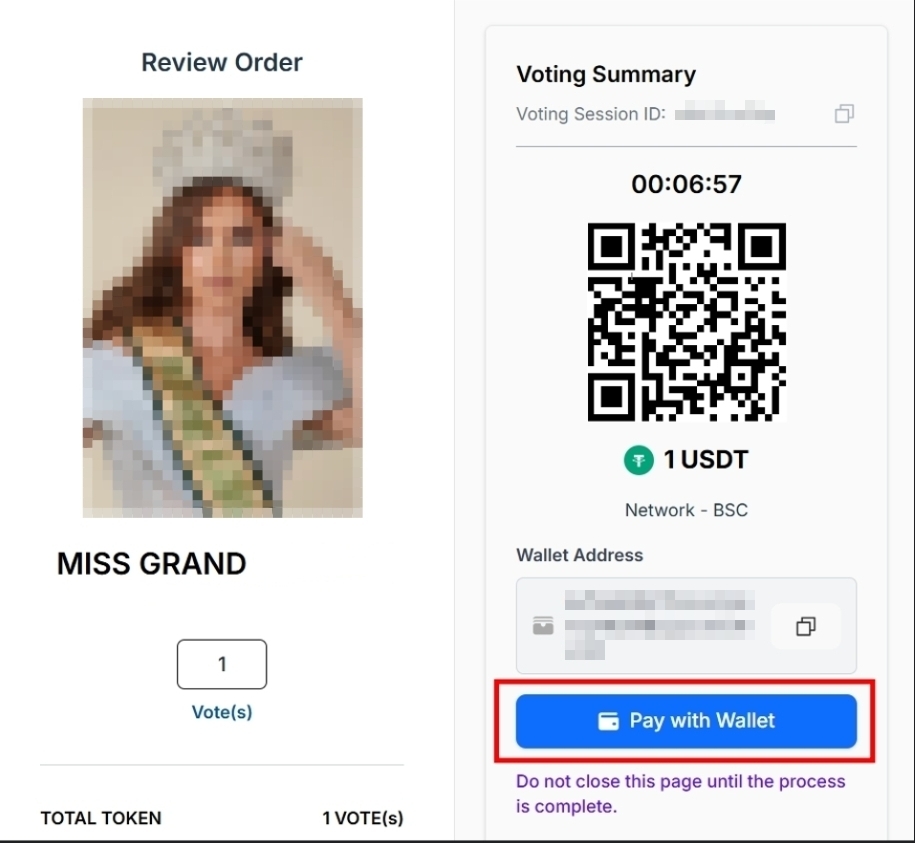
Task: Click the 1 USDT amount text
Action: [x=706, y=460]
